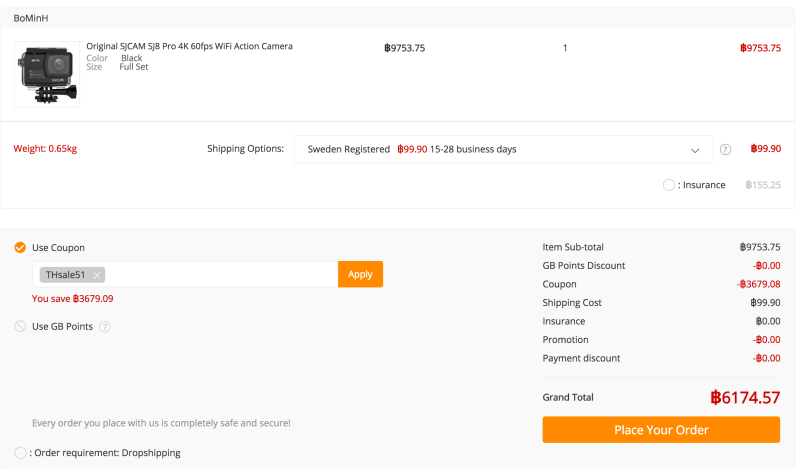Click the You save ฿3679.09 message

[x=72, y=299]
